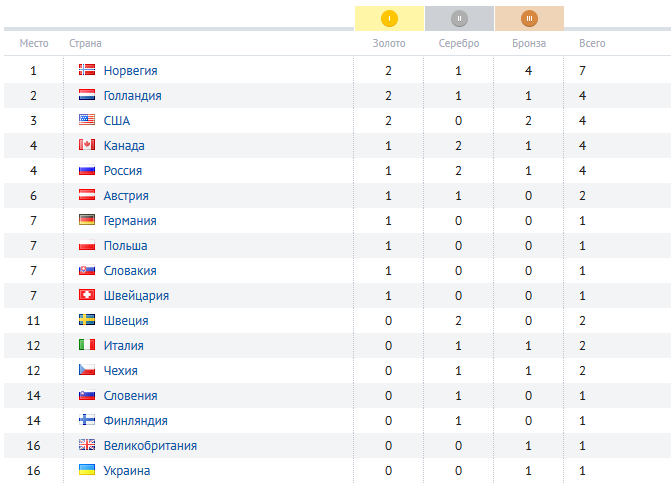The height and width of the screenshot is (497, 671).
Task: Open the Великобритания country link
Action: [150, 446]
